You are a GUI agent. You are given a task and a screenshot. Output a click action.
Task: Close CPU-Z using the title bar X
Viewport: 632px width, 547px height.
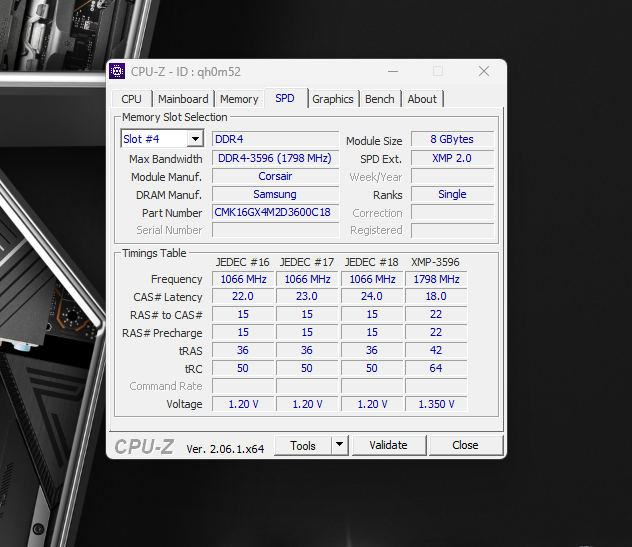coord(484,71)
